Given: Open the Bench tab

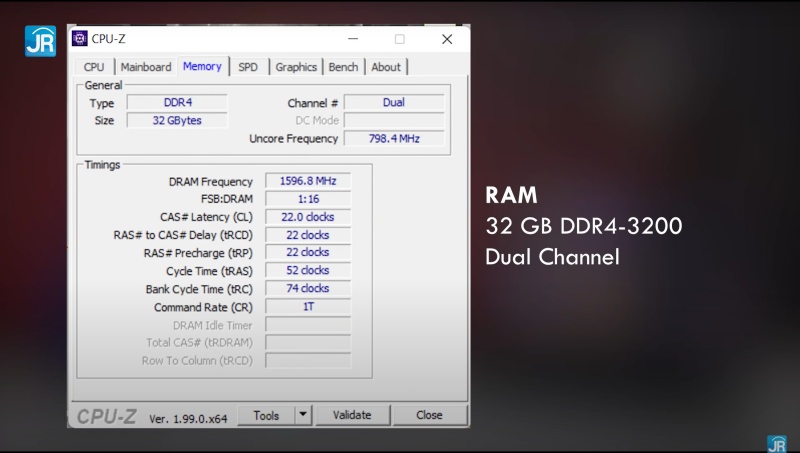Looking at the screenshot, I should (x=343, y=67).
